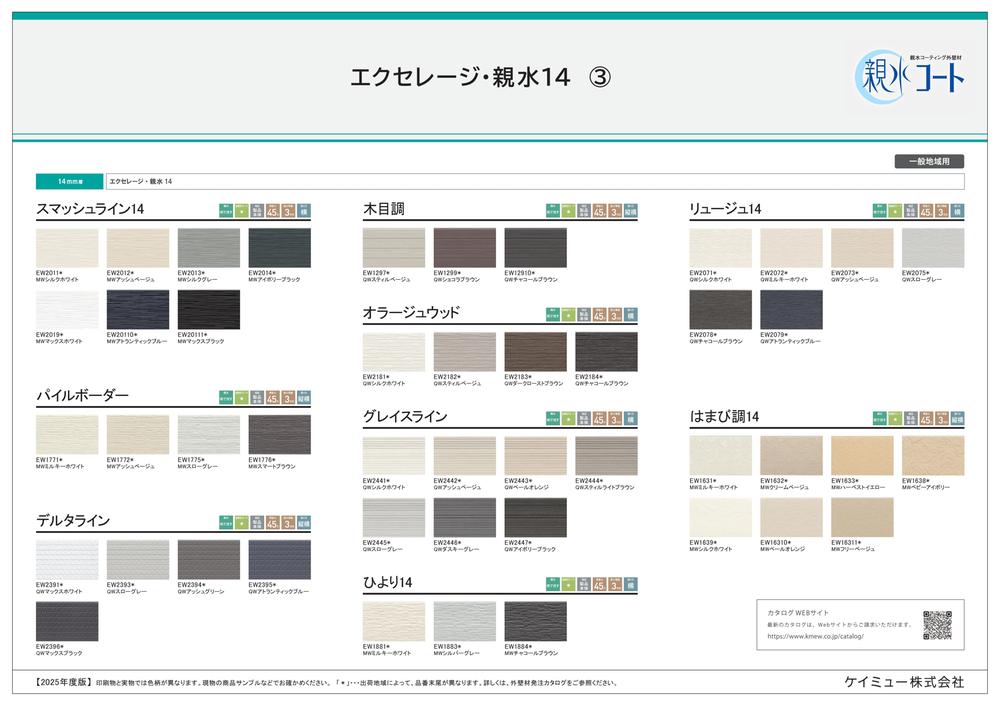Image resolution: width=1000 pixels, height=704 pixels.
Task: Click the EW1884 MWチャコールブラウン sample thumbnail
Action: [x=535, y=621]
